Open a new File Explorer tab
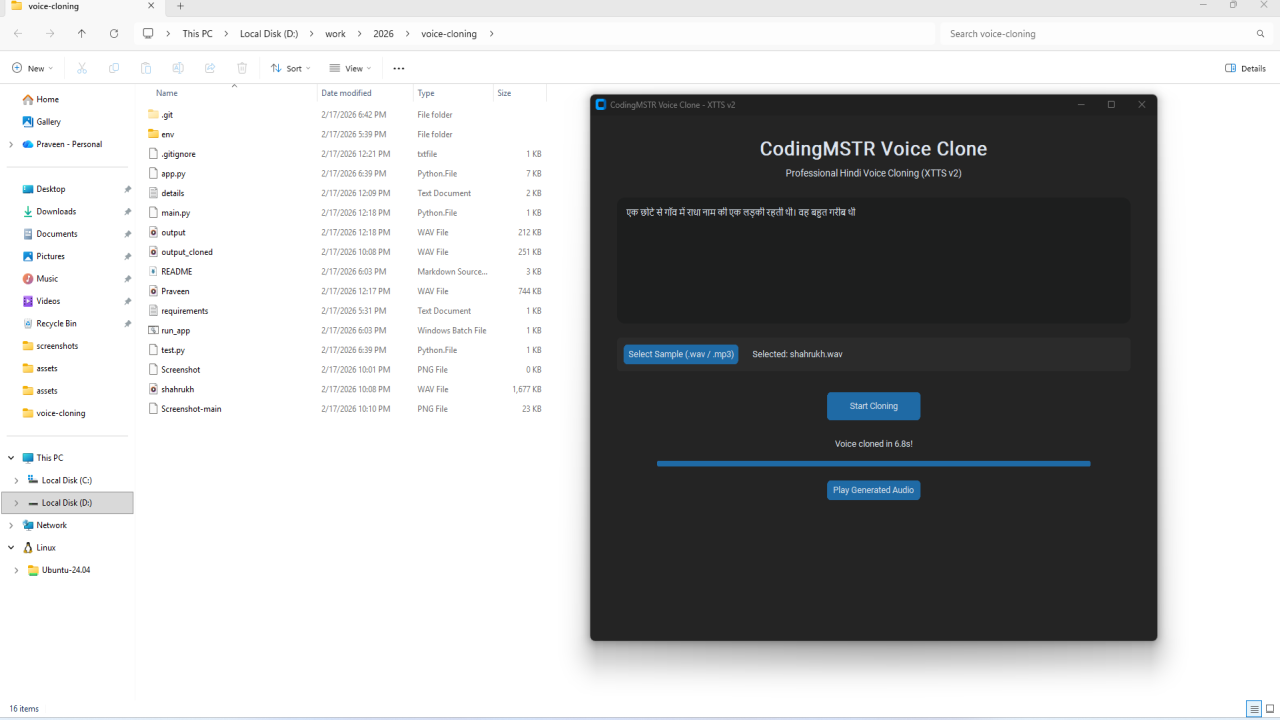Image resolution: width=1280 pixels, height=720 pixels. click(x=180, y=6)
